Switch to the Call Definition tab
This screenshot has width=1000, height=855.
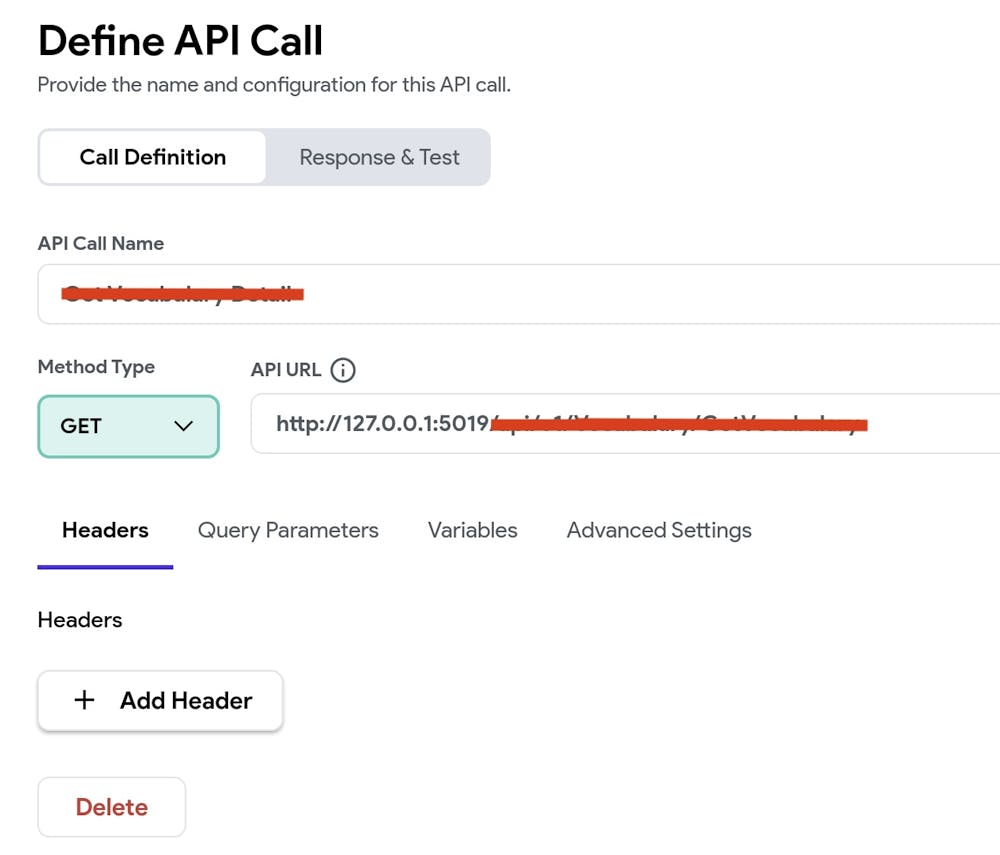(153, 157)
